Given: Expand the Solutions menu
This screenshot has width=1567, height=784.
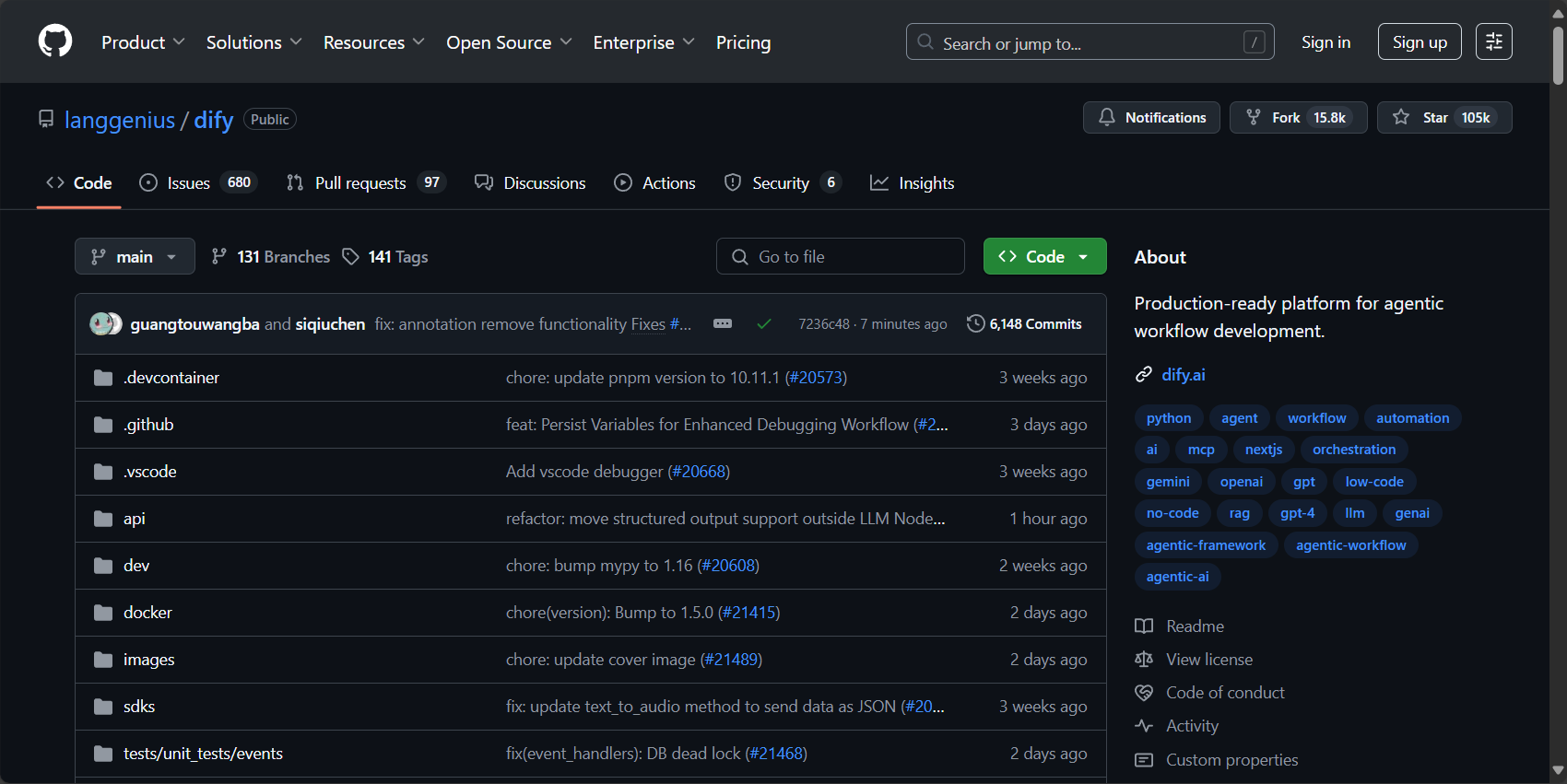Looking at the screenshot, I should click(x=253, y=42).
